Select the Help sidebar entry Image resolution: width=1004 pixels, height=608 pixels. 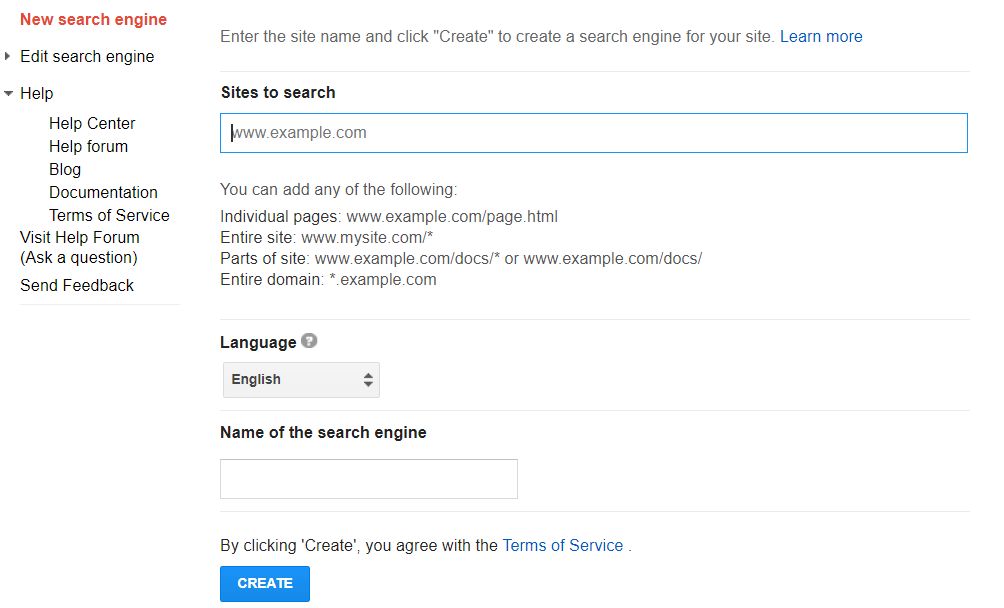37,93
